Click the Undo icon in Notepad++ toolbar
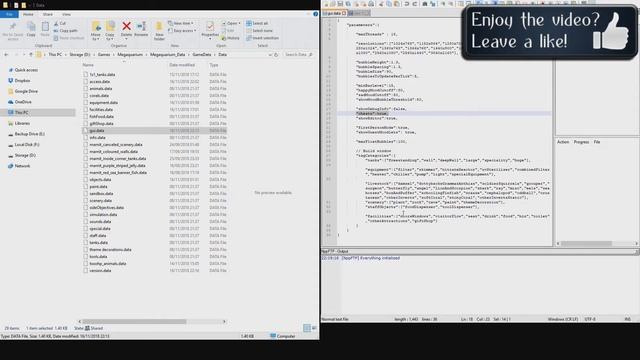 [x=407, y=4]
